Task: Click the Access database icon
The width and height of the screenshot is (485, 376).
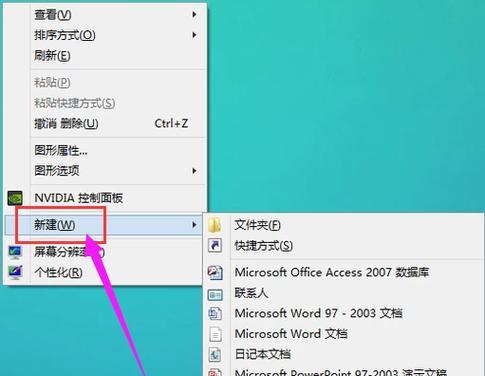Action: (x=215, y=272)
